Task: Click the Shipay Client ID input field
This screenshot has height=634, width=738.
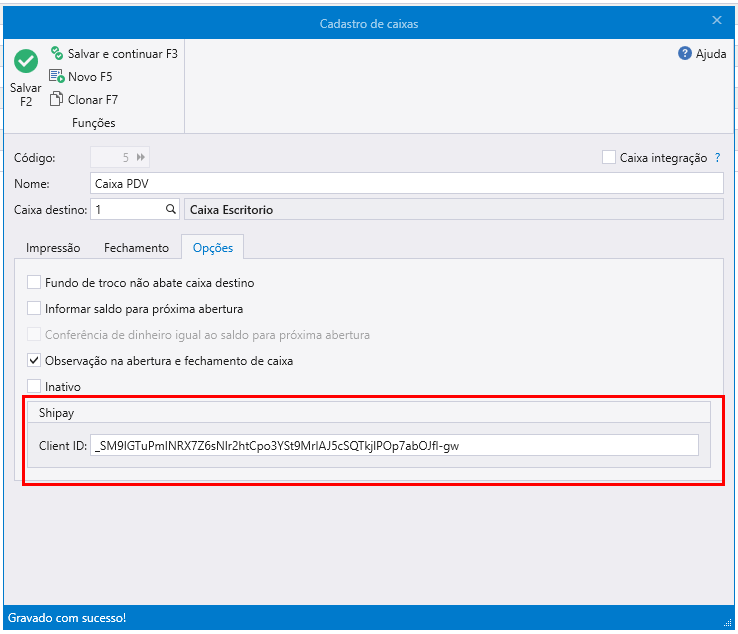Action: pos(394,446)
